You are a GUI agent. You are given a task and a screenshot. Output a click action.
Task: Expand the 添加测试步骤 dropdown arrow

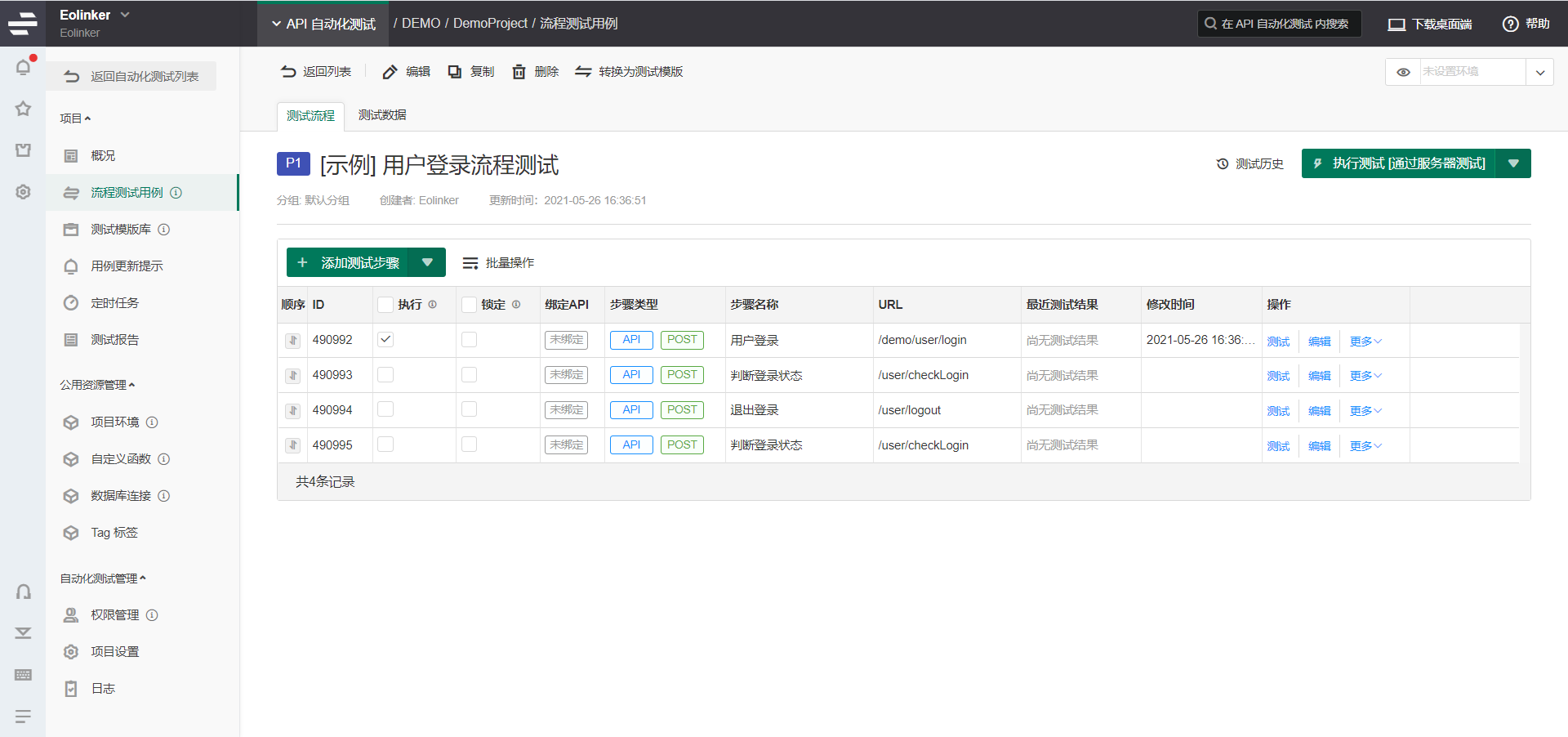tap(427, 262)
